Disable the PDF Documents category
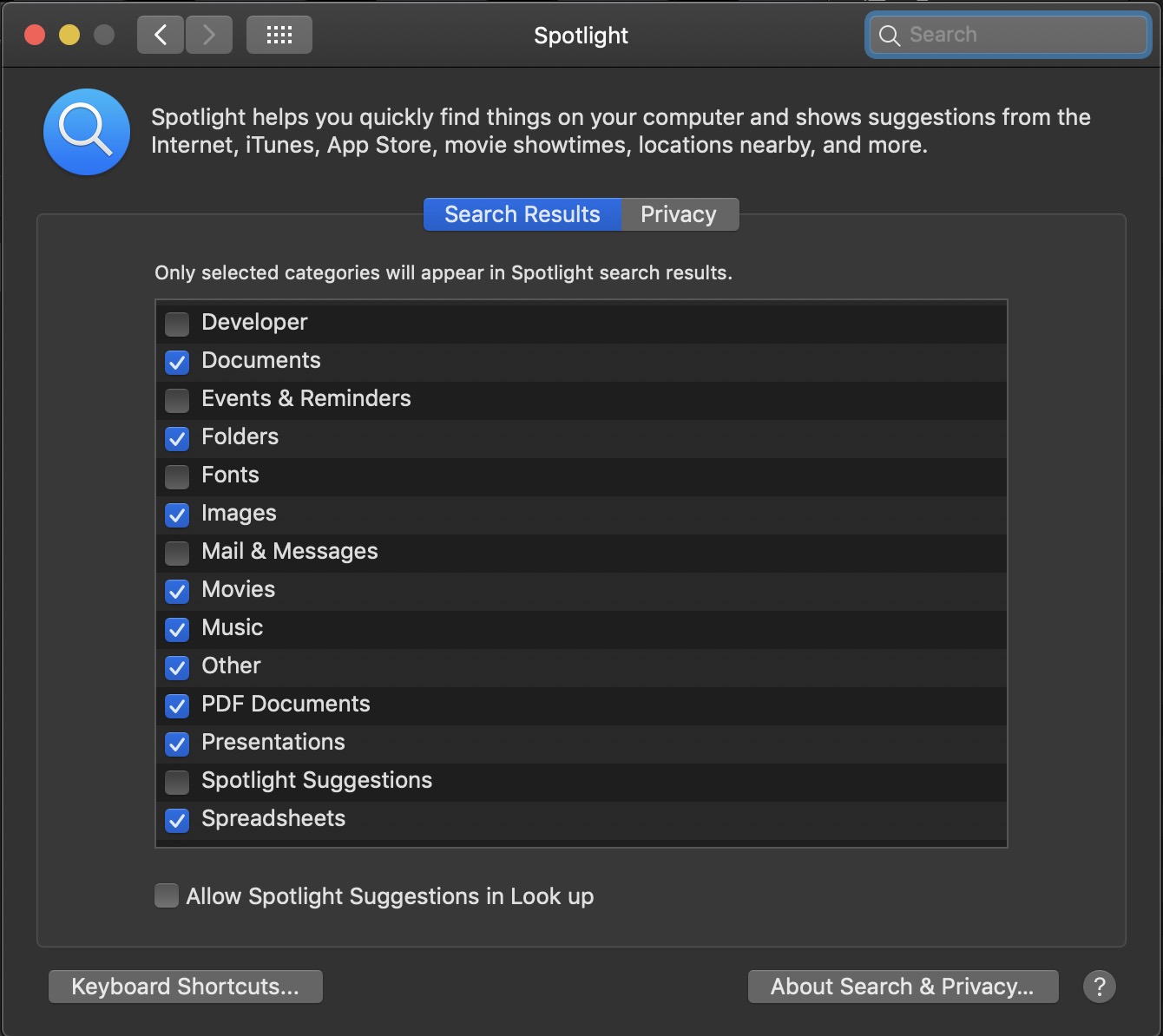The height and width of the screenshot is (1036, 1163). point(177,705)
